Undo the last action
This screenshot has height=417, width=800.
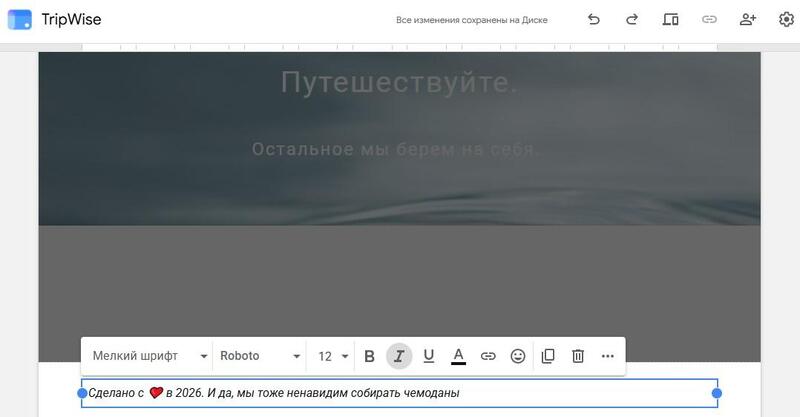(x=593, y=19)
